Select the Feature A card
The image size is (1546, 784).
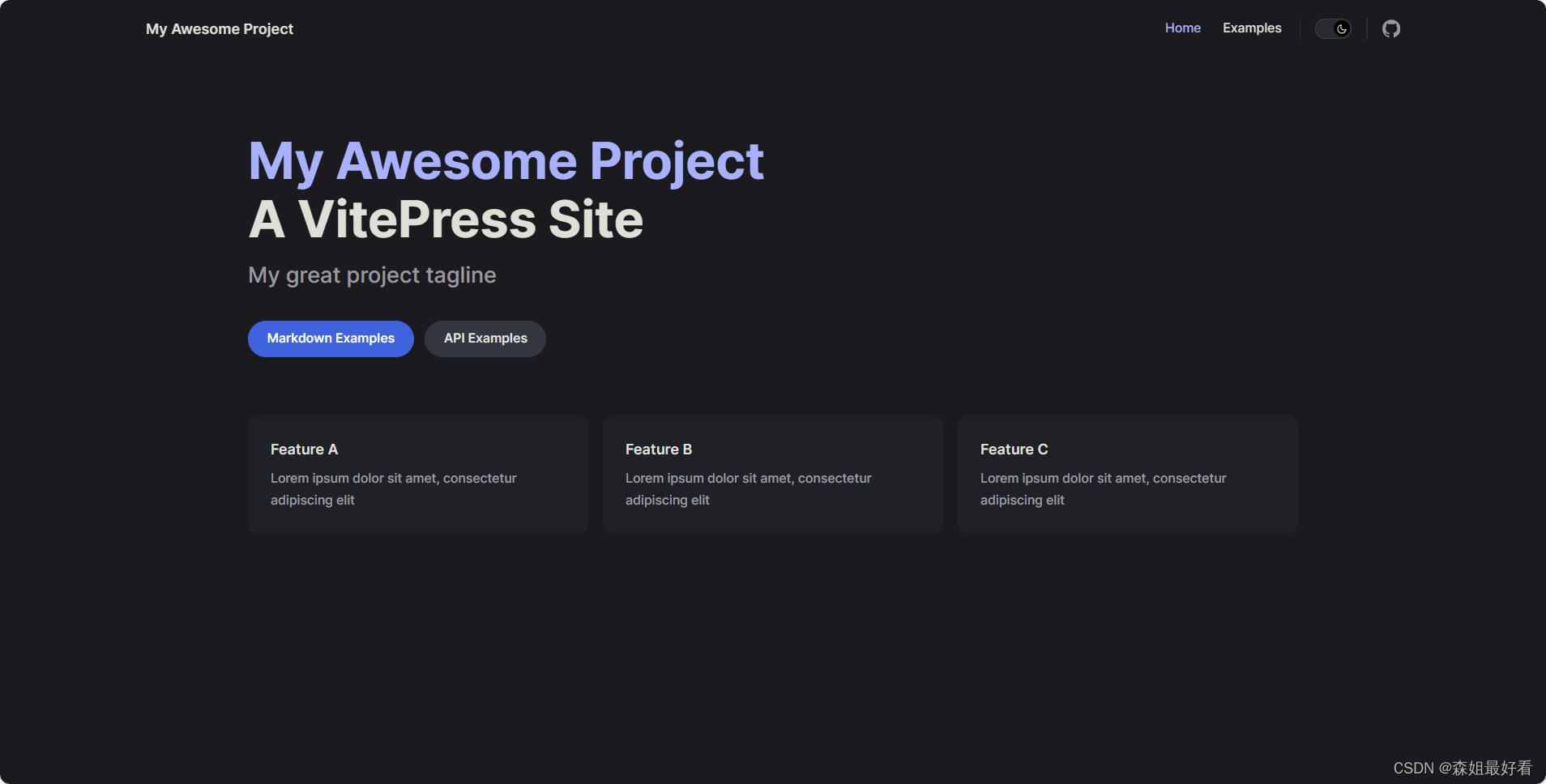[417, 474]
